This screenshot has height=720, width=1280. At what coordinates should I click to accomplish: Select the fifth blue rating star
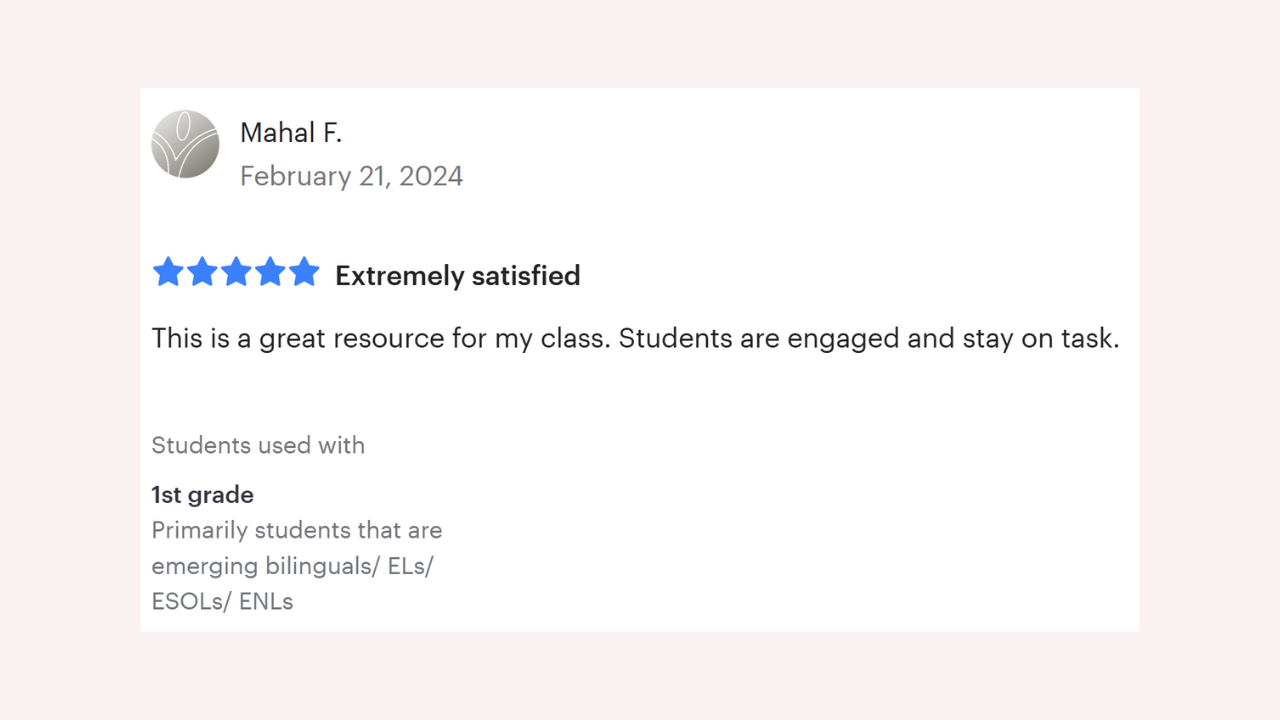tap(304, 272)
